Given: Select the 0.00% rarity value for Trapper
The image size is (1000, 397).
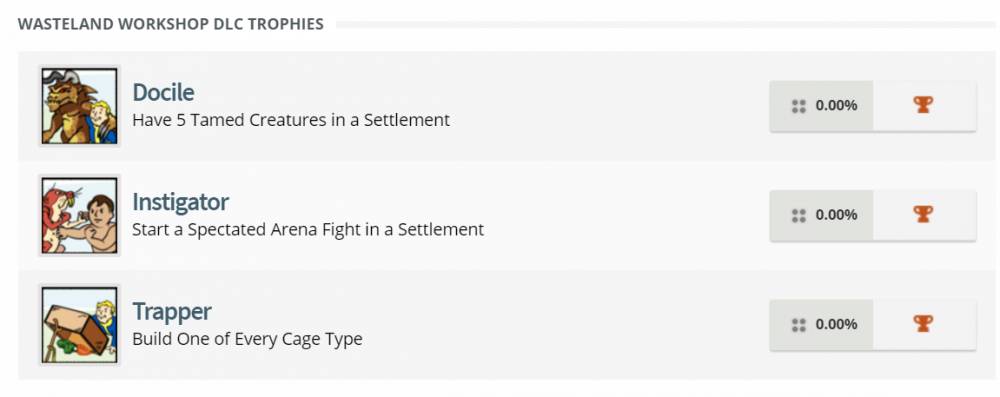Looking at the screenshot, I should (836, 324).
